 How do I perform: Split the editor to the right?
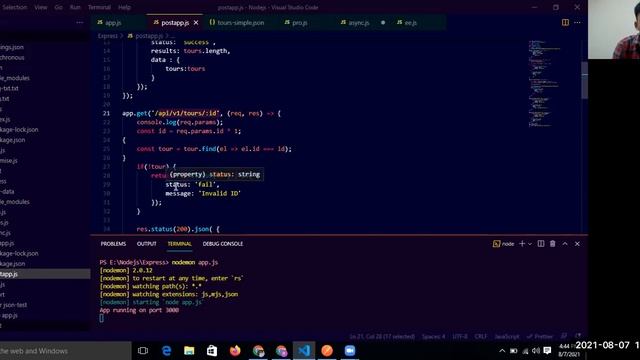(x=565, y=22)
